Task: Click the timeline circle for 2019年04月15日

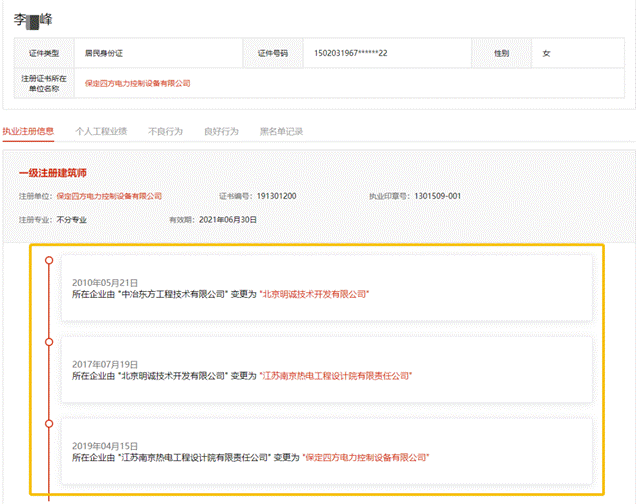Action: [48, 423]
